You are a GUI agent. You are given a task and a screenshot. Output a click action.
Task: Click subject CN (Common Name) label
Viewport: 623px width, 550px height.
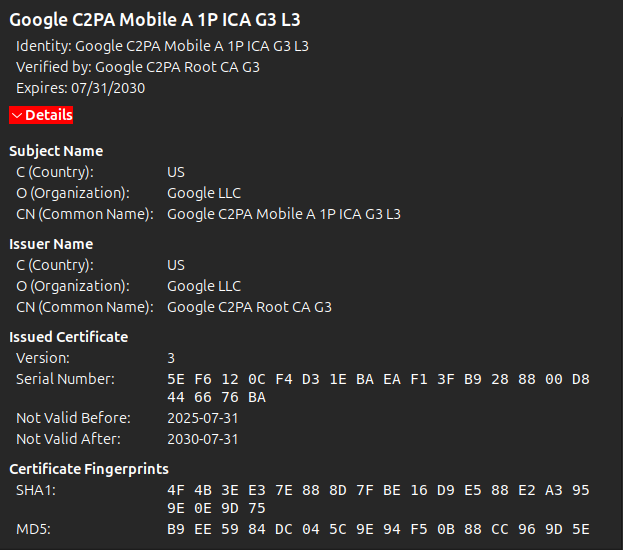tap(85, 214)
